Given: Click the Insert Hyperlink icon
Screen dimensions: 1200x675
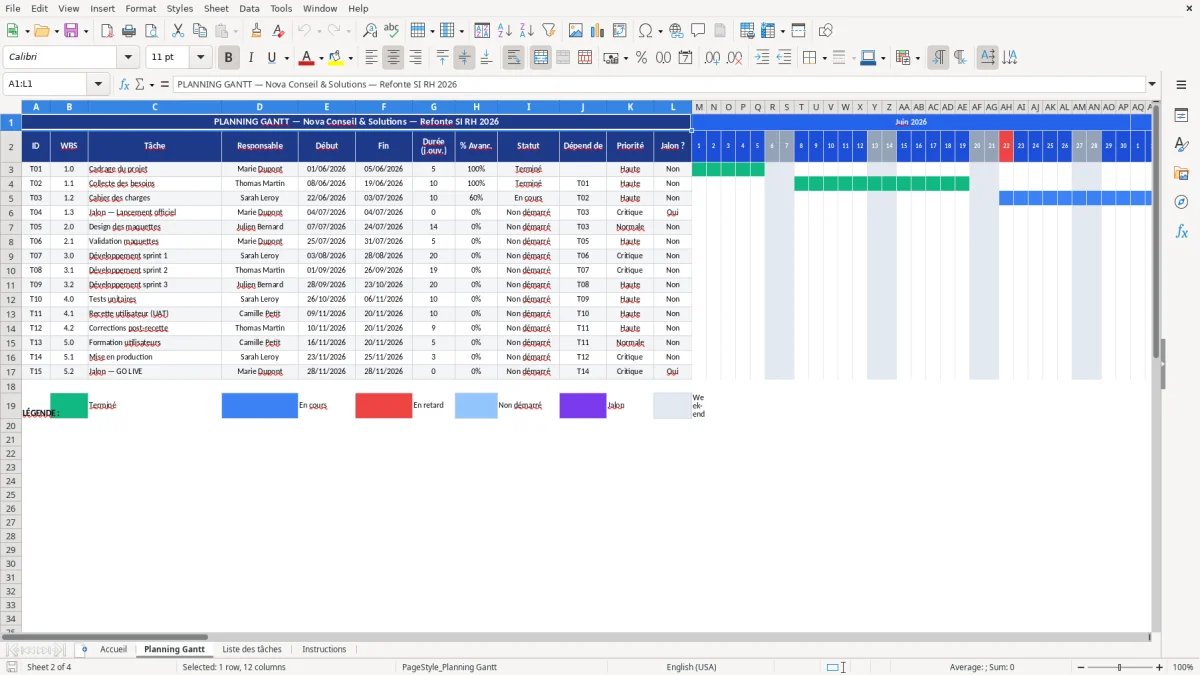Looking at the screenshot, I should (x=677, y=31).
